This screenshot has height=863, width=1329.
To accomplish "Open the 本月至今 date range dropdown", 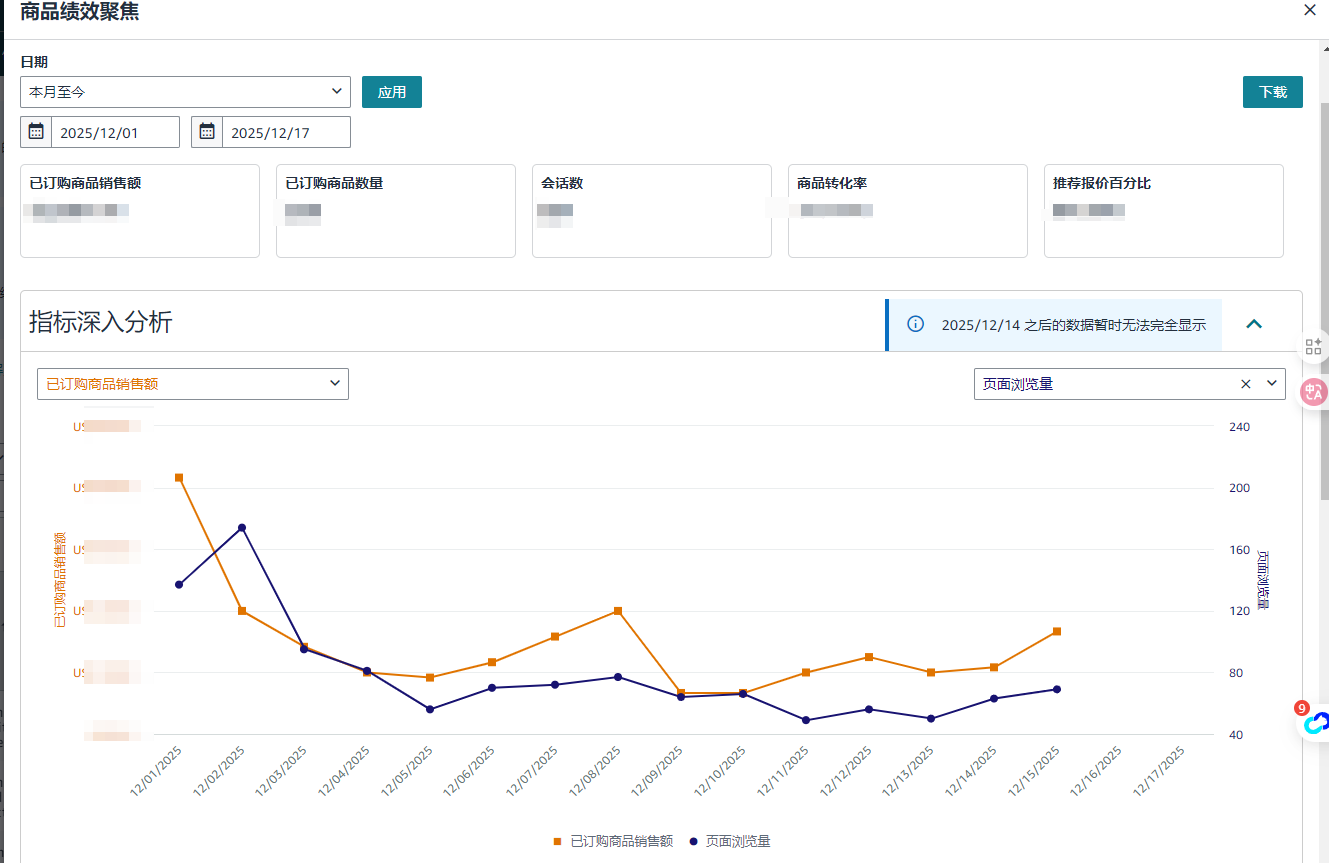I will click(x=185, y=92).
